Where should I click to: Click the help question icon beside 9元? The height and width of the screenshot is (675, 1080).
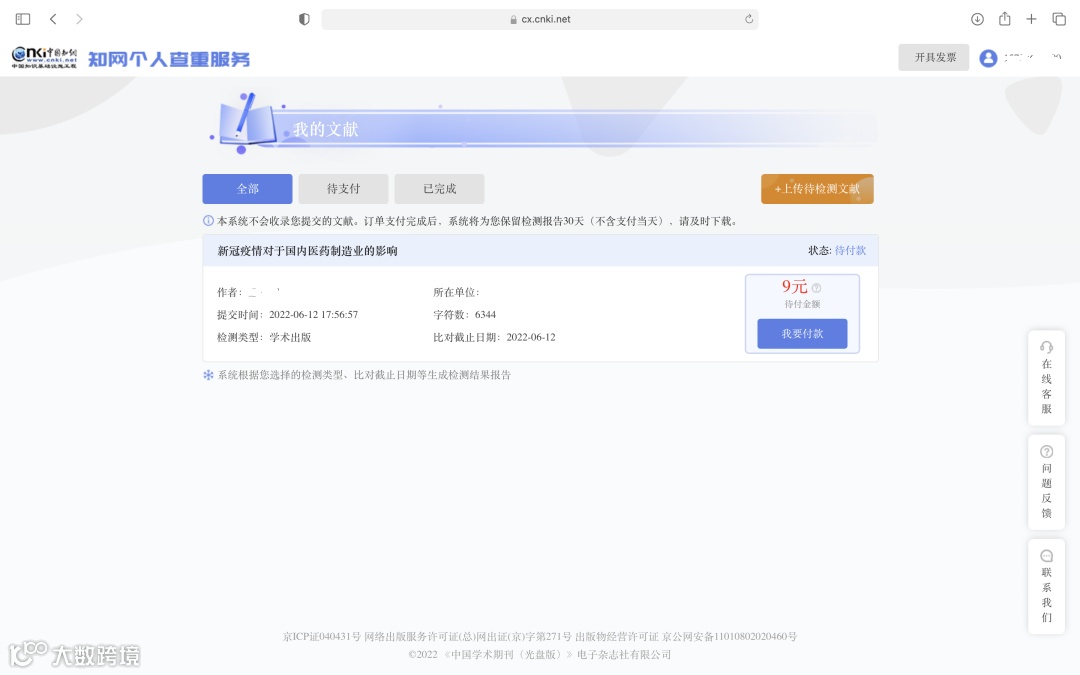(816, 288)
